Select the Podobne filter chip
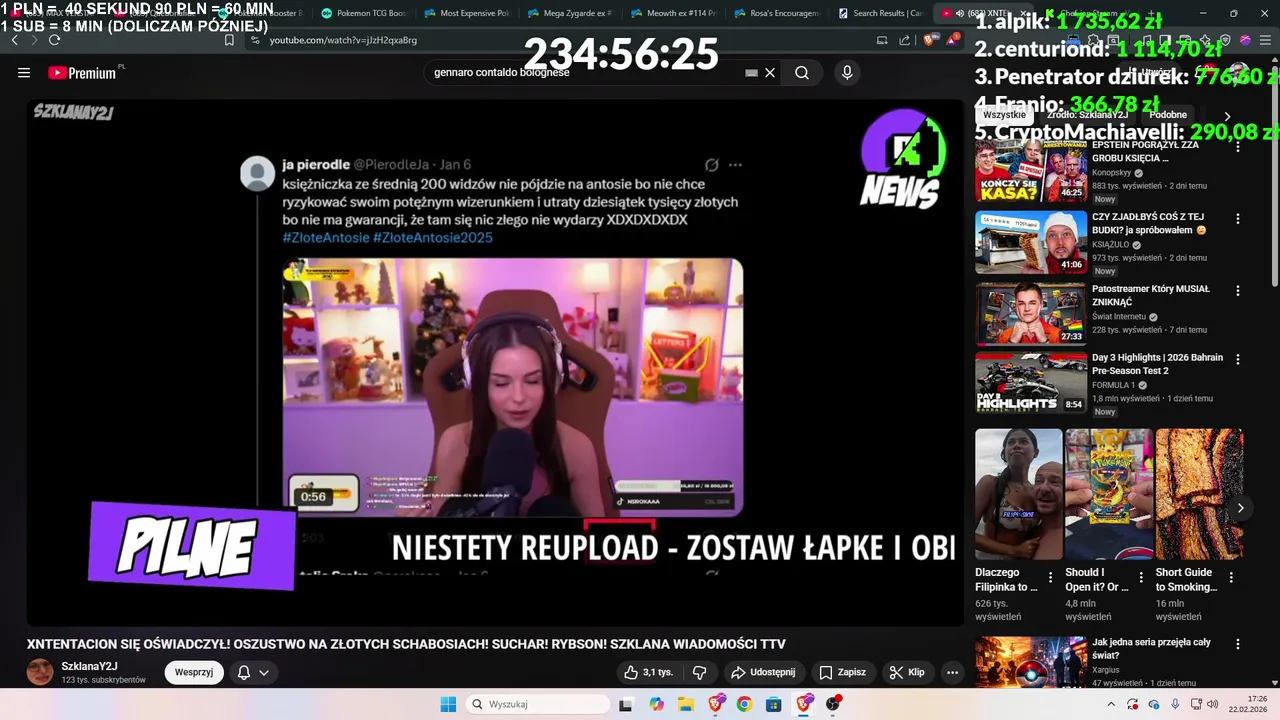1280x720 pixels. click(1168, 115)
